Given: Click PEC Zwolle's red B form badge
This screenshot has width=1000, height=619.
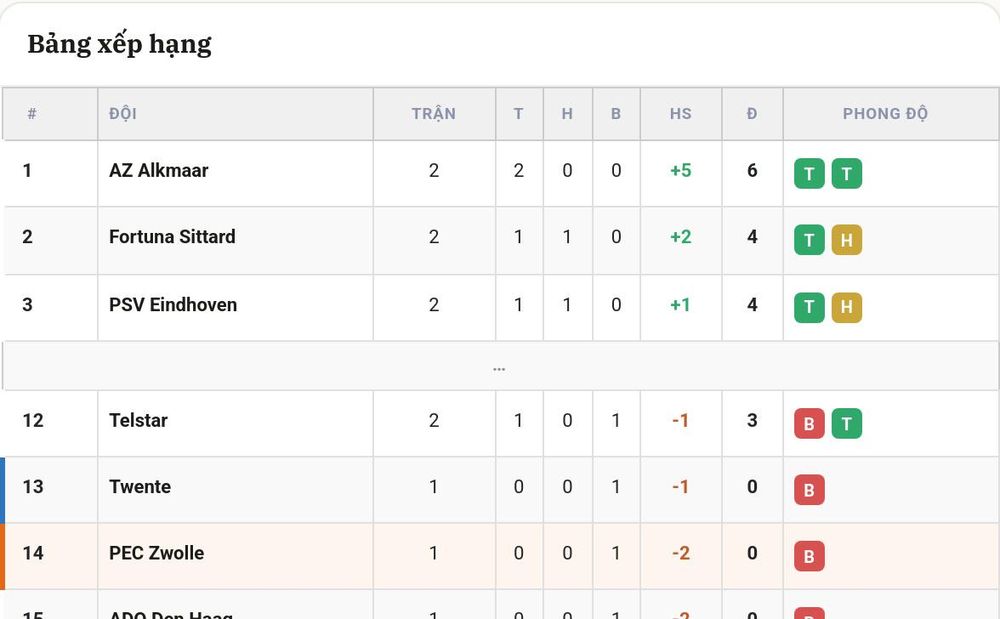Looking at the screenshot, I should coord(809,556).
